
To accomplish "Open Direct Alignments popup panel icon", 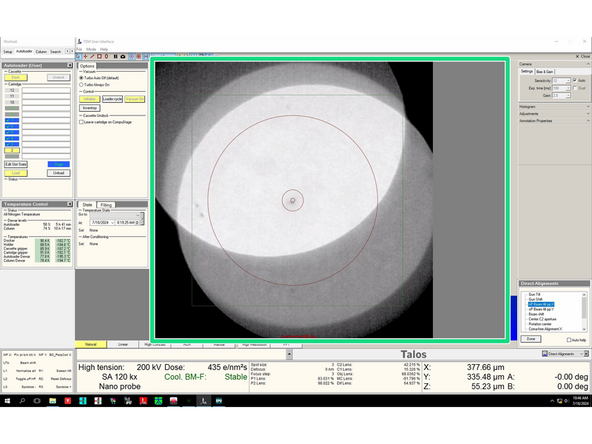I will tap(544, 354).
